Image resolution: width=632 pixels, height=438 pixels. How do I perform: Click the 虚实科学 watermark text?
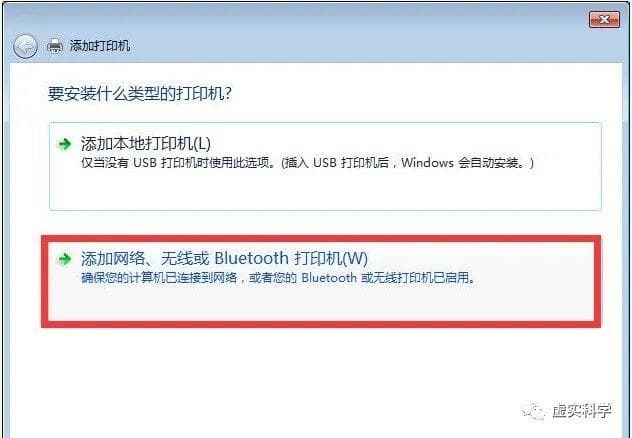(582, 411)
